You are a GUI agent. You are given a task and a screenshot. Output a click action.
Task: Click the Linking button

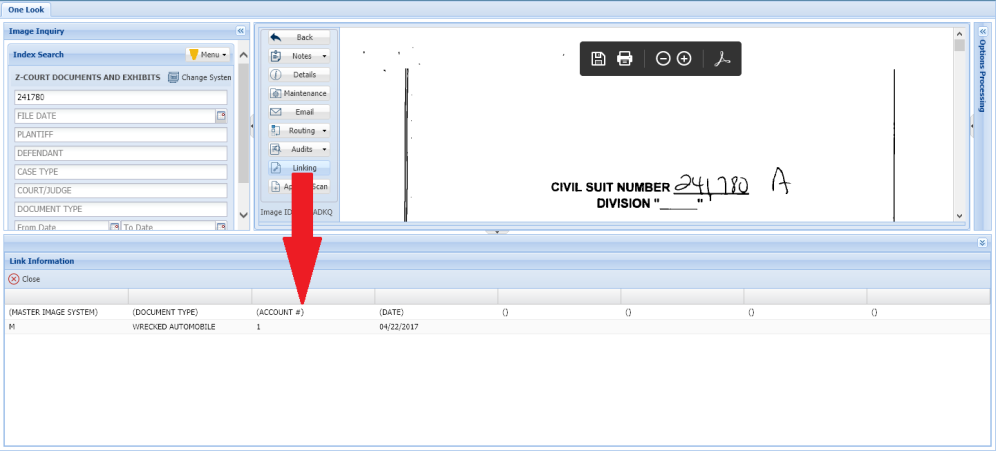click(x=298, y=168)
